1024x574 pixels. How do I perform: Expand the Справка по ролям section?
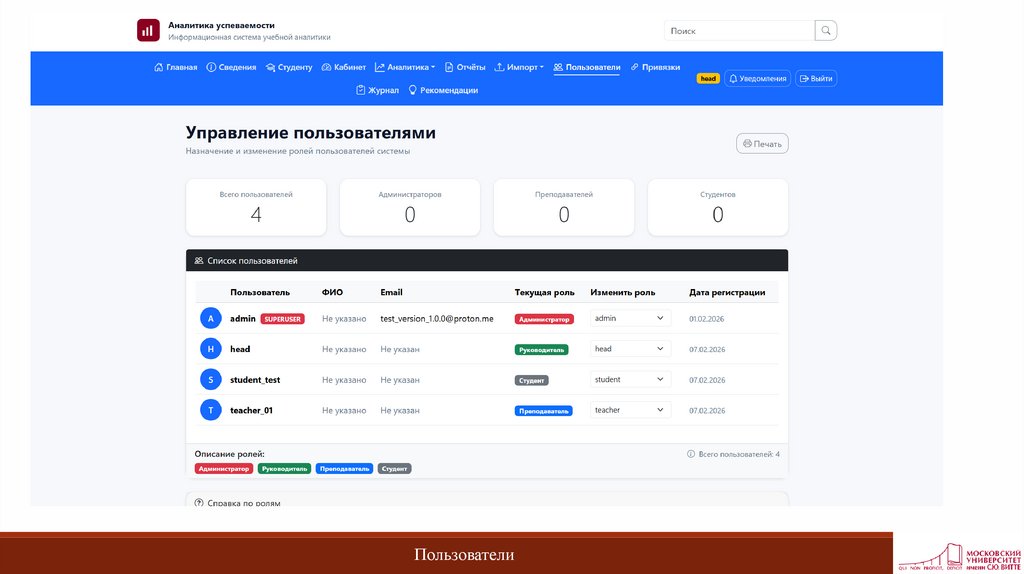[487, 500]
